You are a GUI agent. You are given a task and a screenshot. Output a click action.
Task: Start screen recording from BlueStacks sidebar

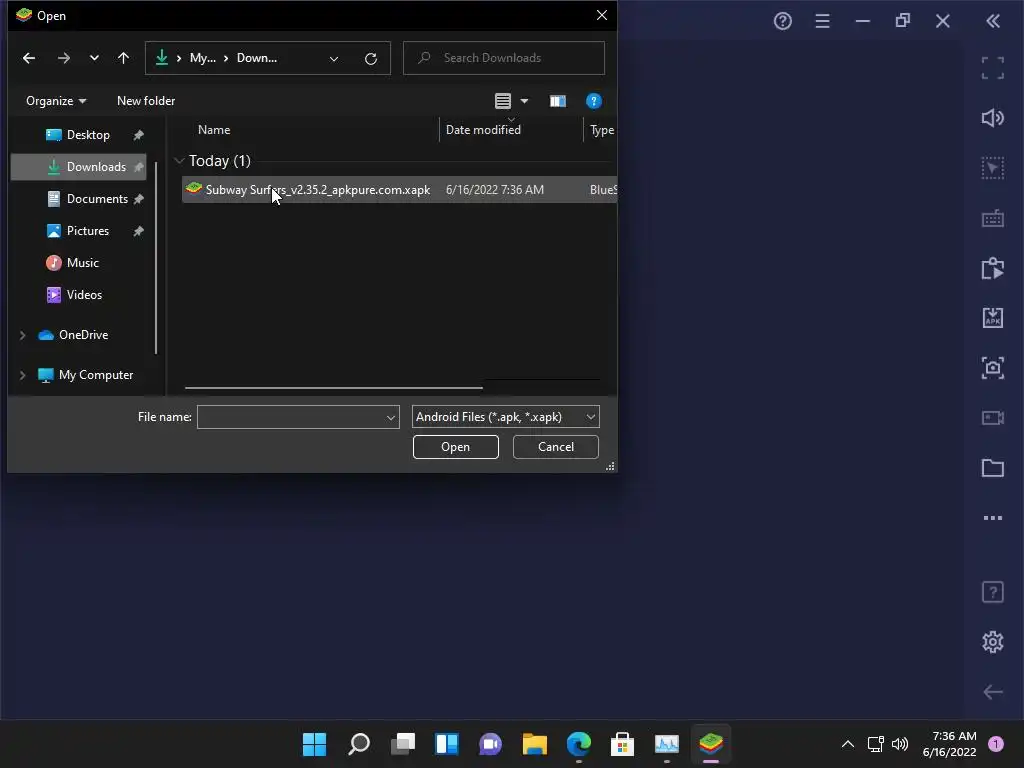click(x=992, y=417)
